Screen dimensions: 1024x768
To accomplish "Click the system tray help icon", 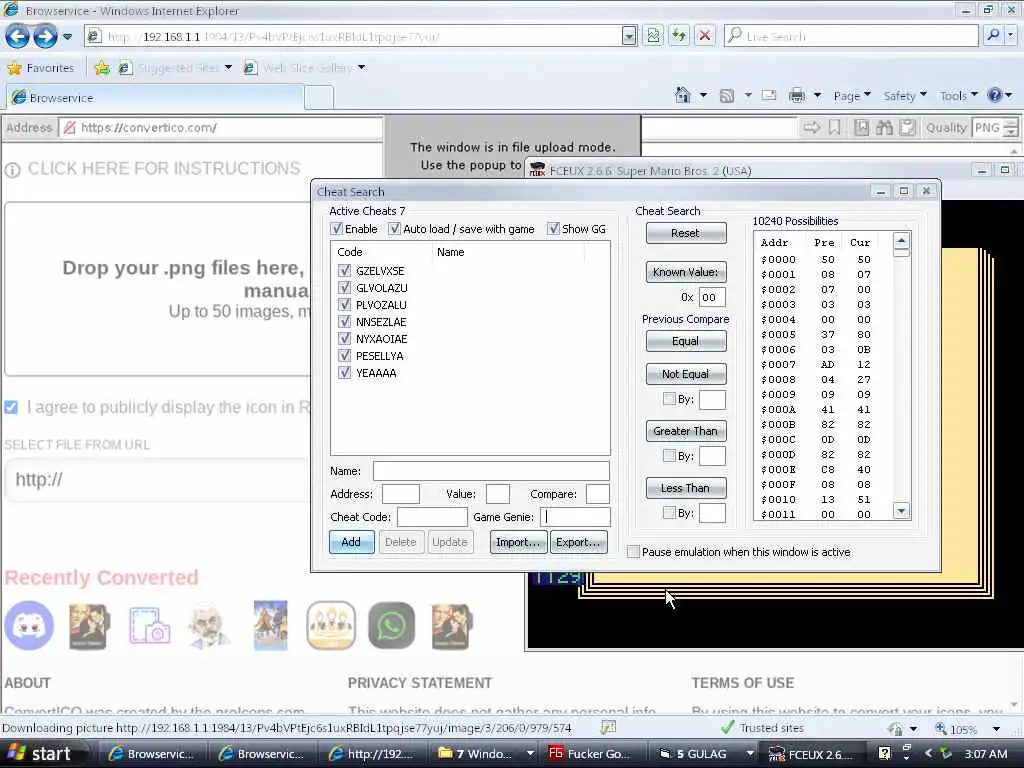I will [884, 754].
